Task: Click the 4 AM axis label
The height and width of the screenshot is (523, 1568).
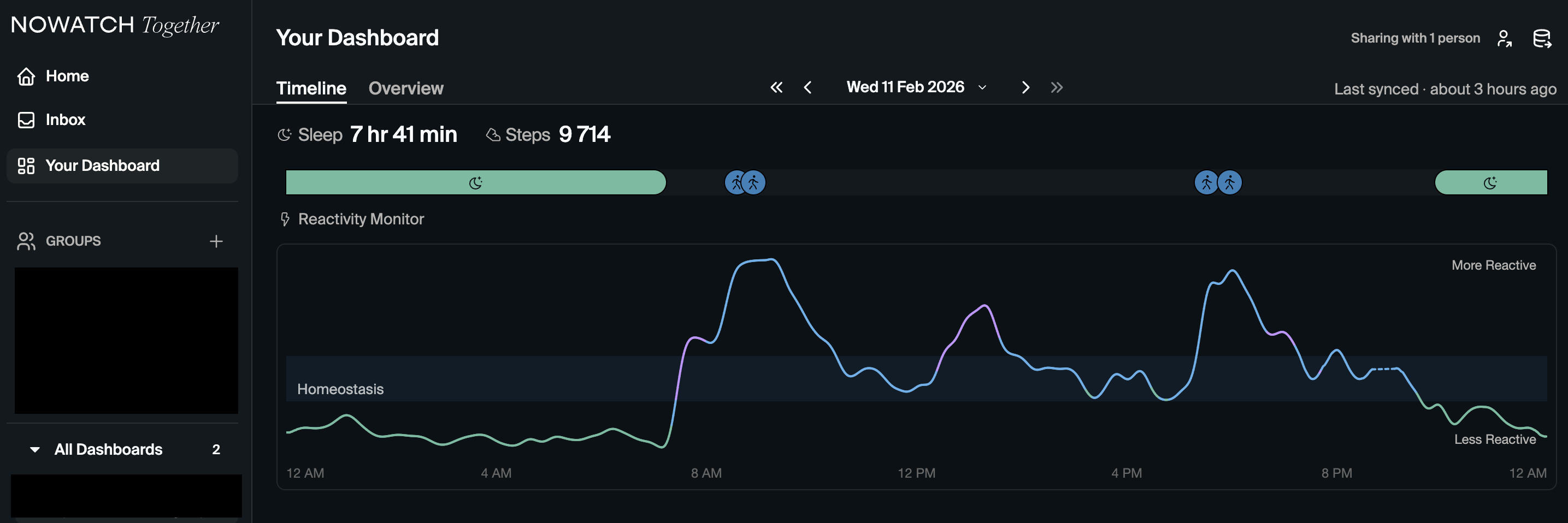Action: pos(496,473)
